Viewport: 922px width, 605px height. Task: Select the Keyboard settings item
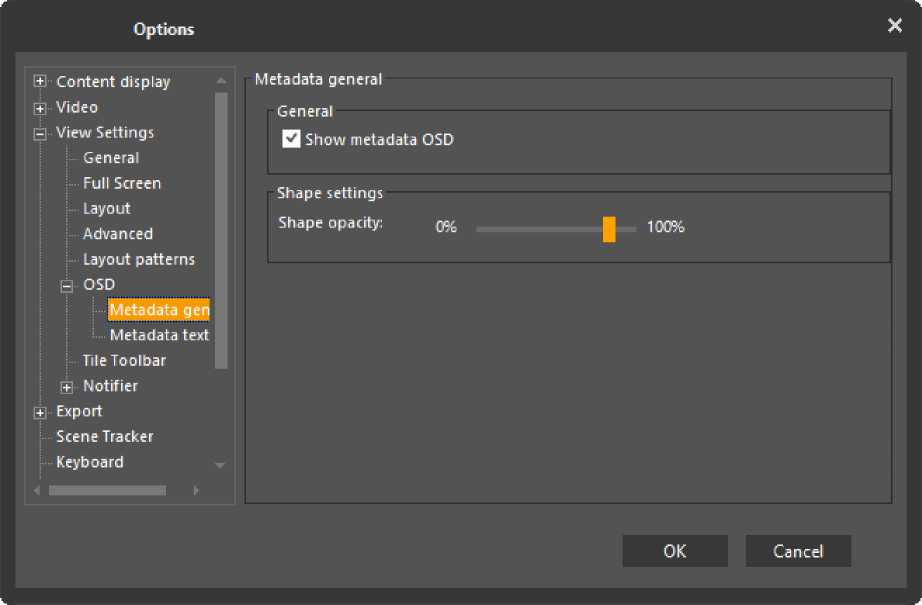(x=90, y=462)
